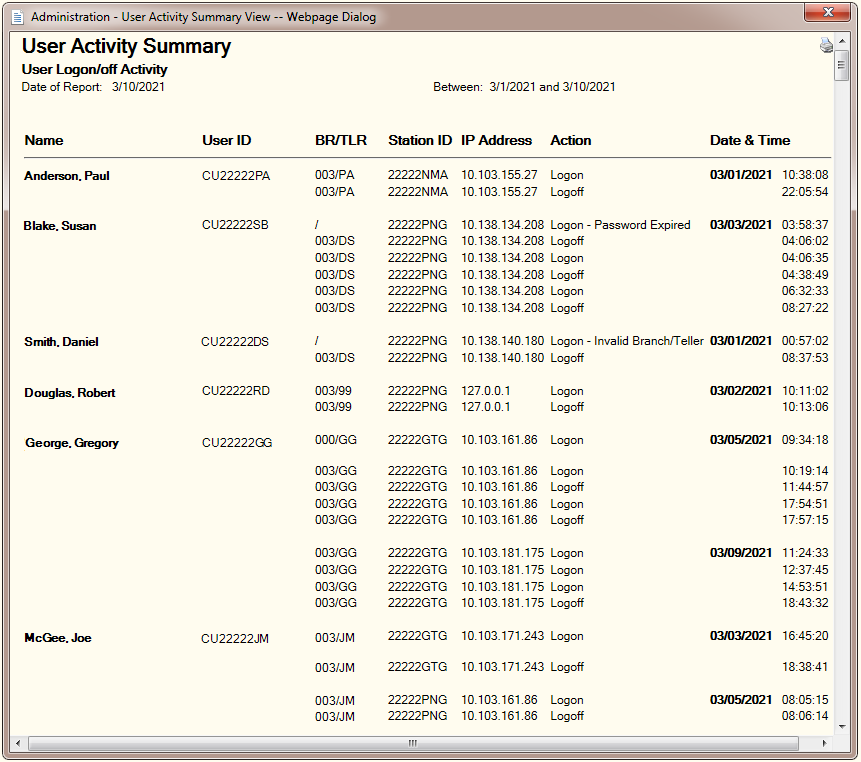Click user ID CU22222RD
This screenshot has width=861, height=762.
pos(236,391)
